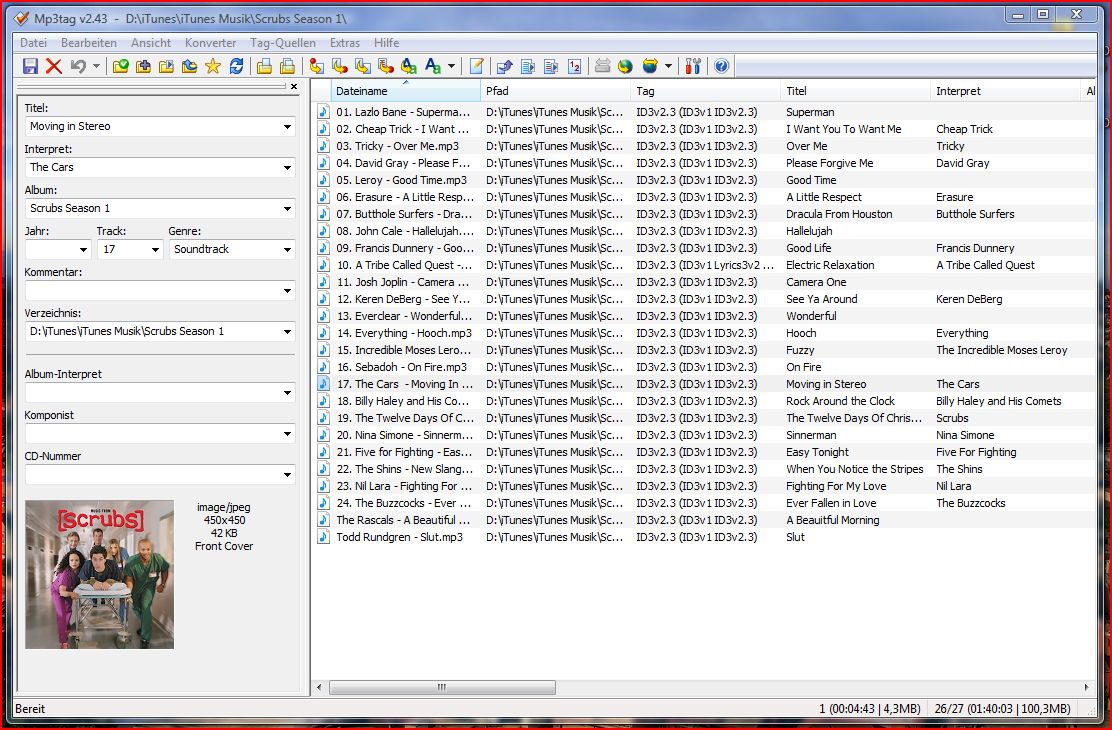1112x730 pixels.
Task: Click the 'Aa' icon with yellow arrow
Action: 408,66
